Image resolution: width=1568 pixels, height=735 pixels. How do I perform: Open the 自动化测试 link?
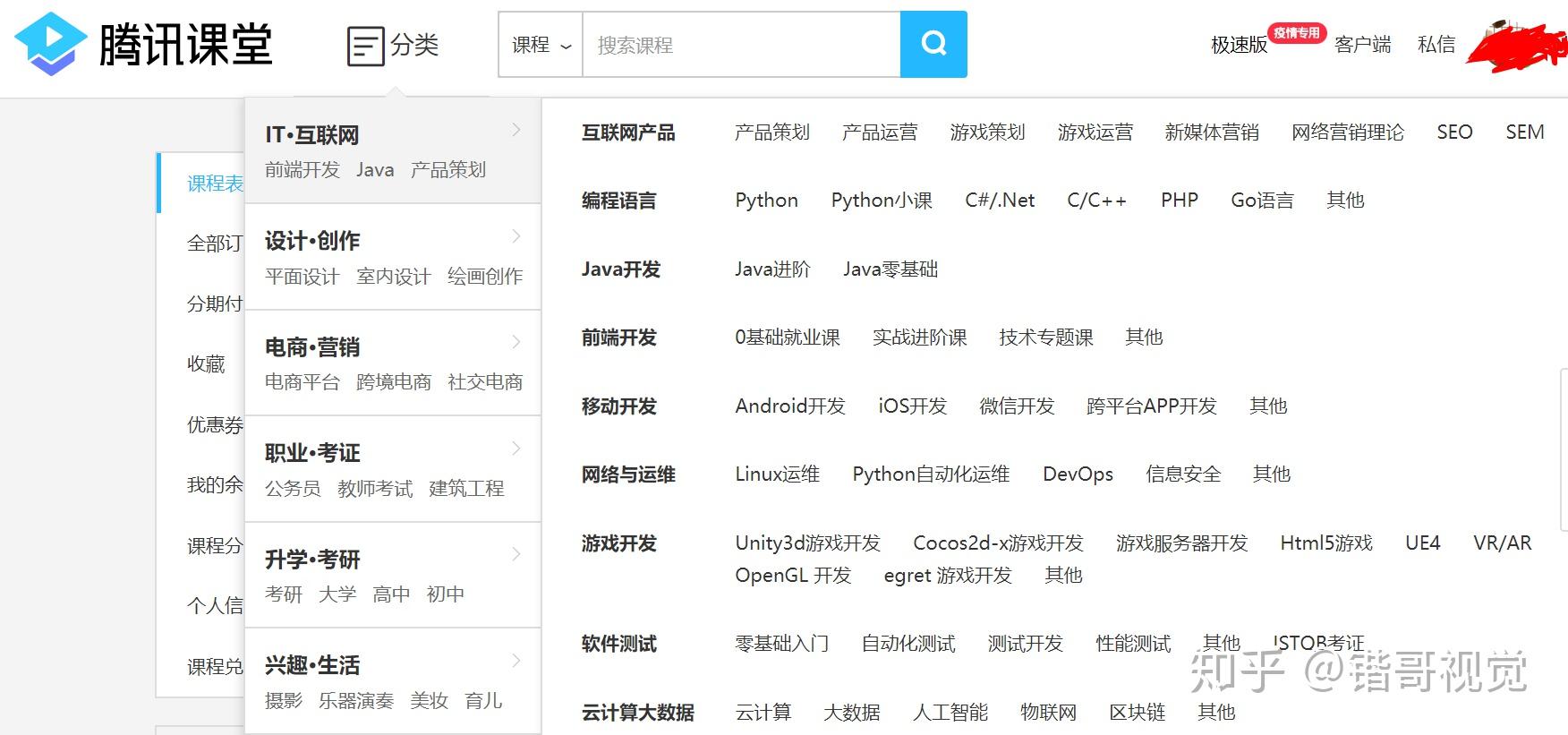(x=908, y=644)
